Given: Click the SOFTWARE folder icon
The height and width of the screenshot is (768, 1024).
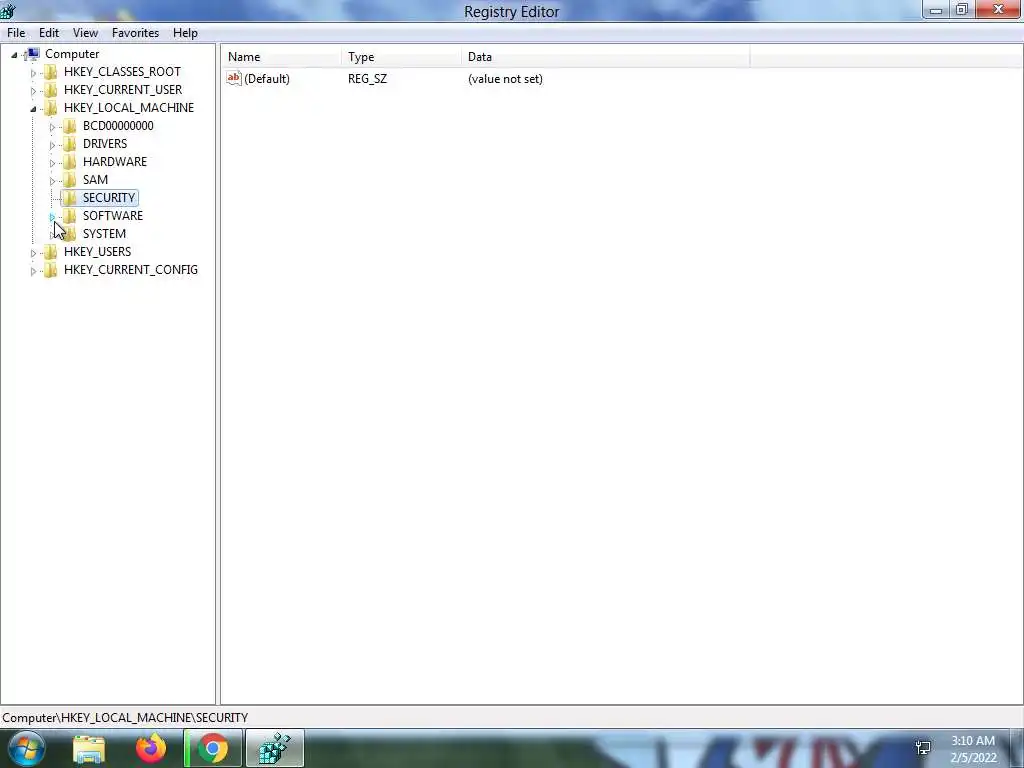Looking at the screenshot, I should tap(70, 216).
